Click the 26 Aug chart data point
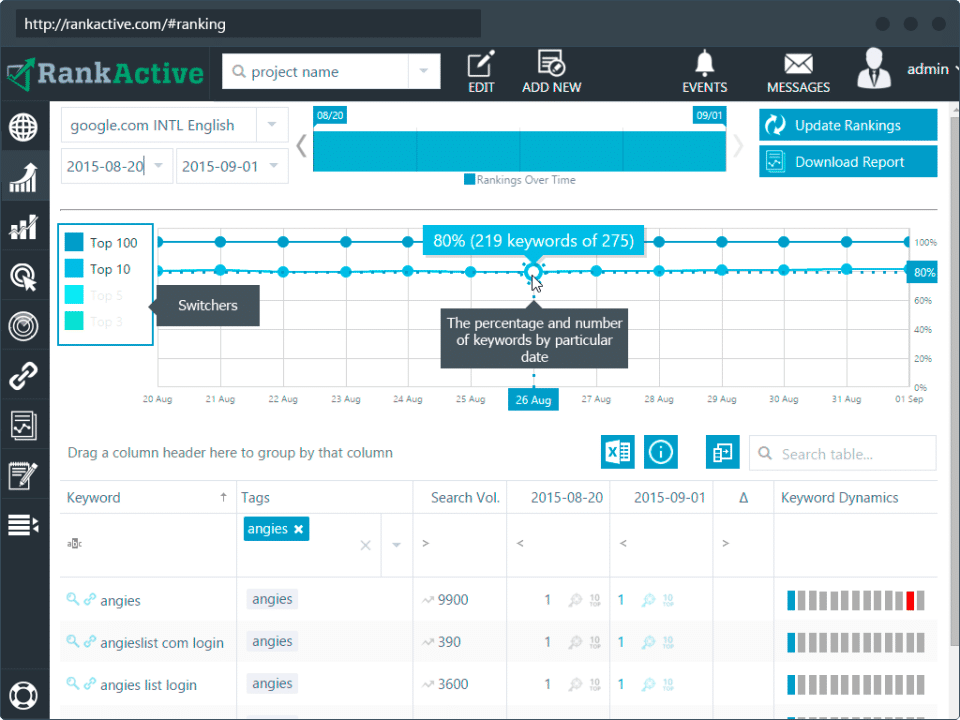960x720 pixels. pos(533,271)
